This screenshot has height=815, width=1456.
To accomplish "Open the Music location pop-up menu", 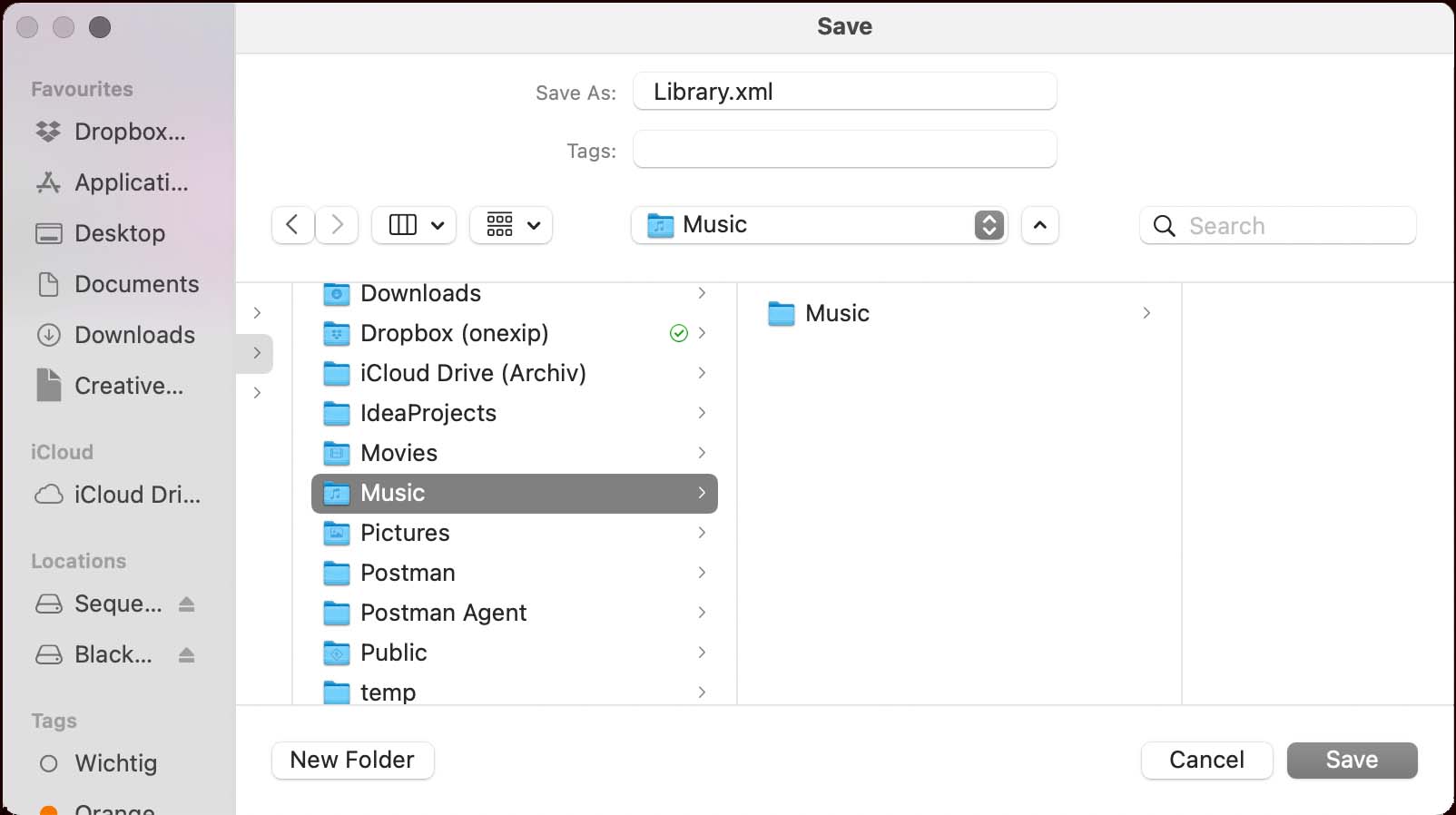I will 819,225.
